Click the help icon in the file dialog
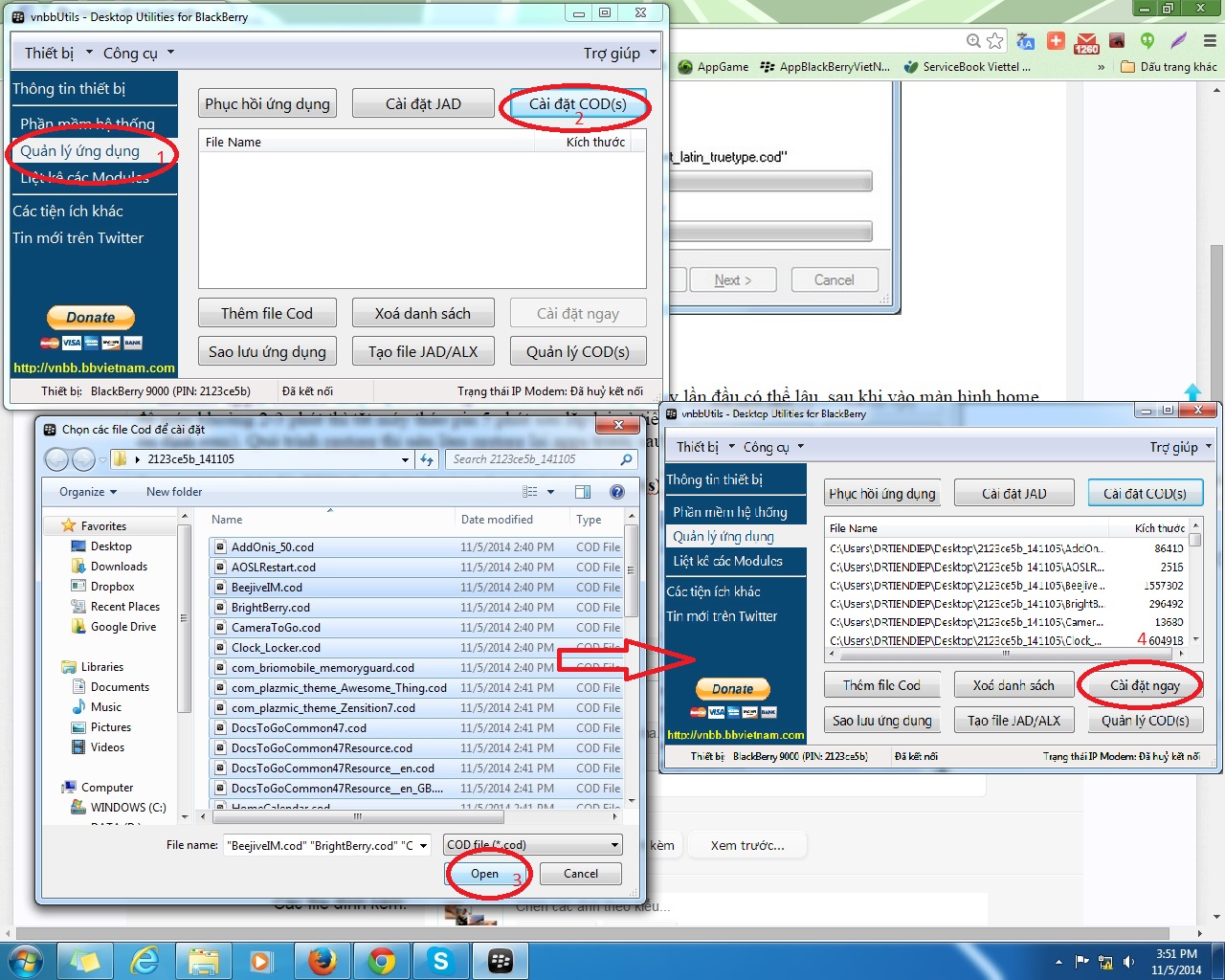Image resolution: width=1225 pixels, height=980 pixels. pos(617,492)
